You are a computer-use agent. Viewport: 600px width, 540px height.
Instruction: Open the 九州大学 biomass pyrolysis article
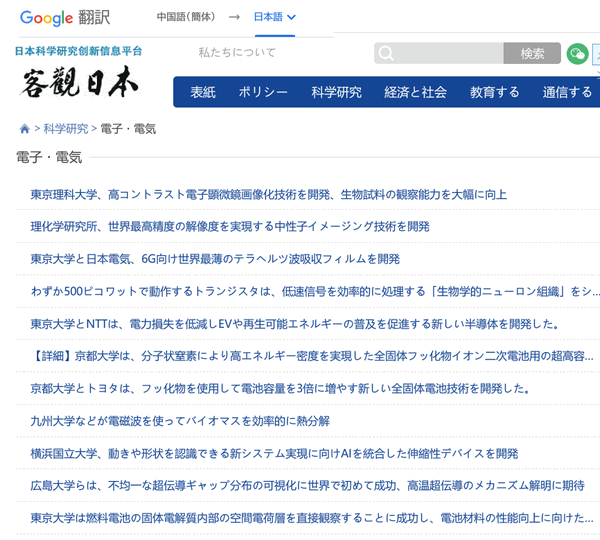point(180,421)
